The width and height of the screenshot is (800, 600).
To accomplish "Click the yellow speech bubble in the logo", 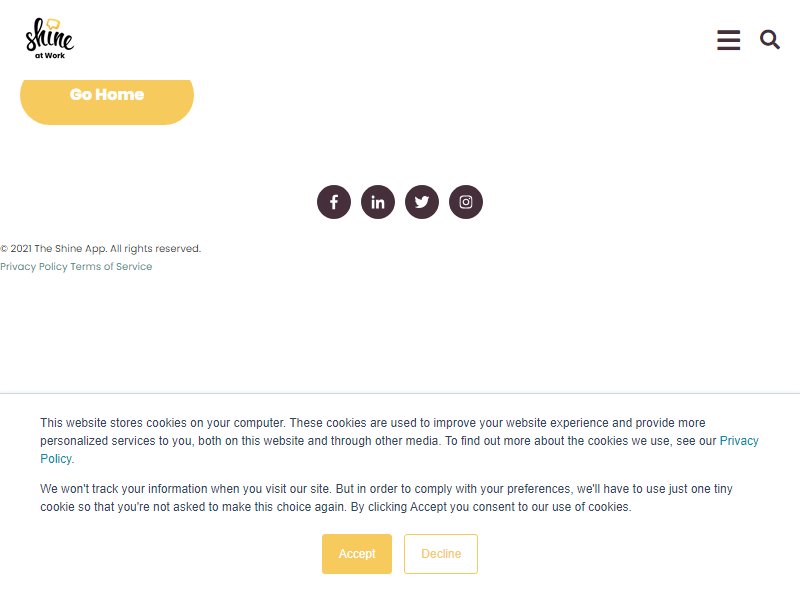I will [x=53, y=23].
